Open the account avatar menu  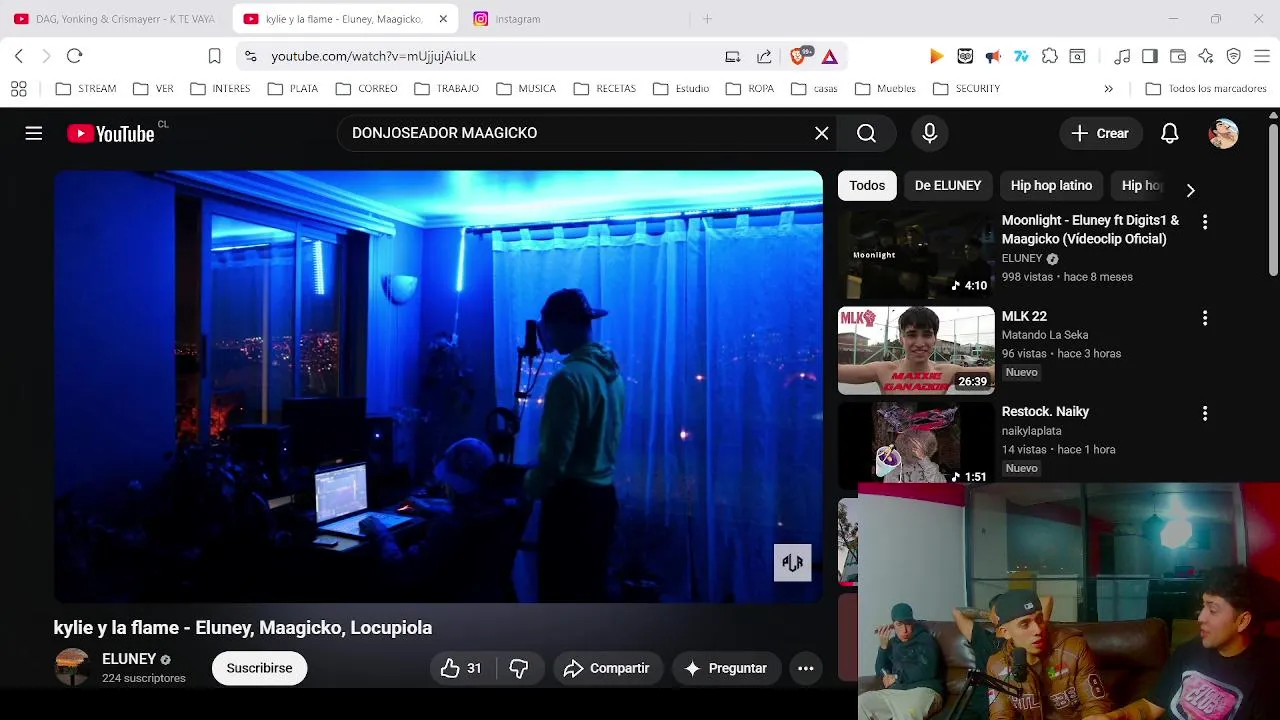(1223, 133)
